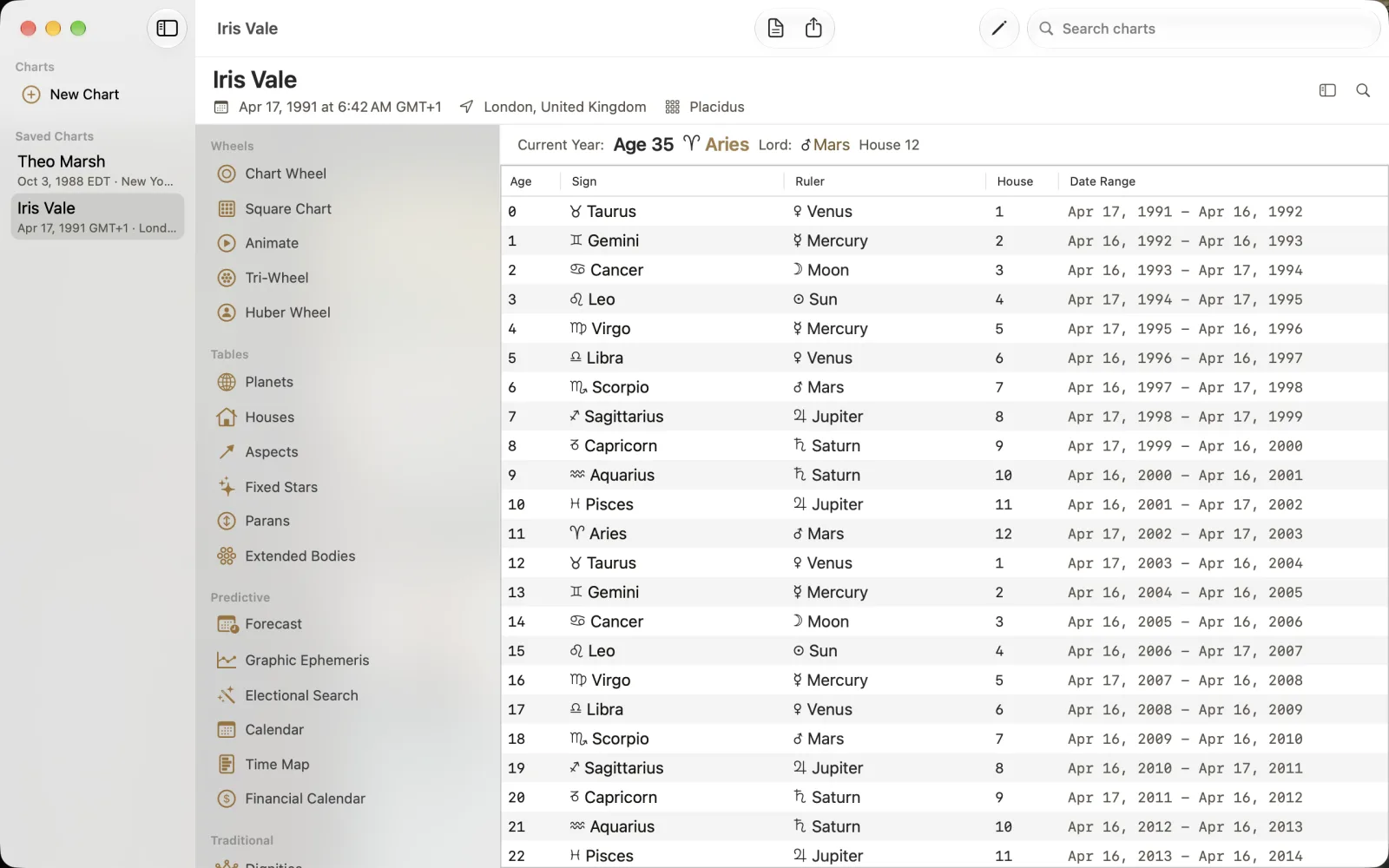Toggle the left sidebar button in title bar
The height and width of the screenshot is (868, 1389).
tap(167, 29)
